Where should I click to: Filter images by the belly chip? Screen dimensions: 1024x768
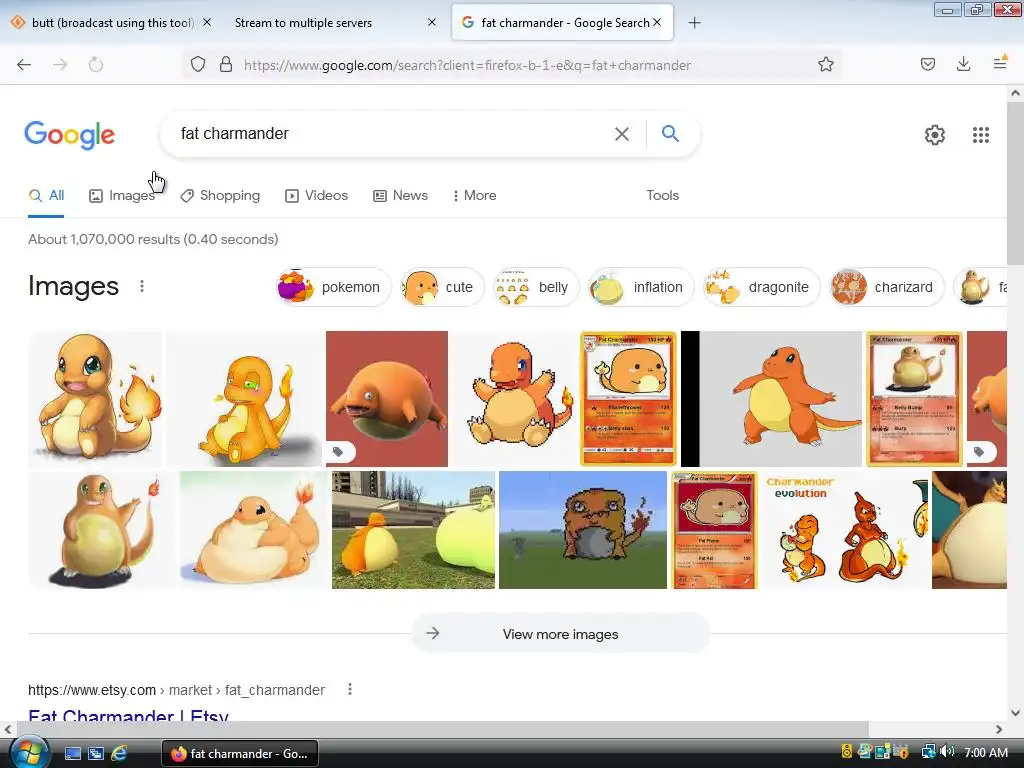(536, 287)
